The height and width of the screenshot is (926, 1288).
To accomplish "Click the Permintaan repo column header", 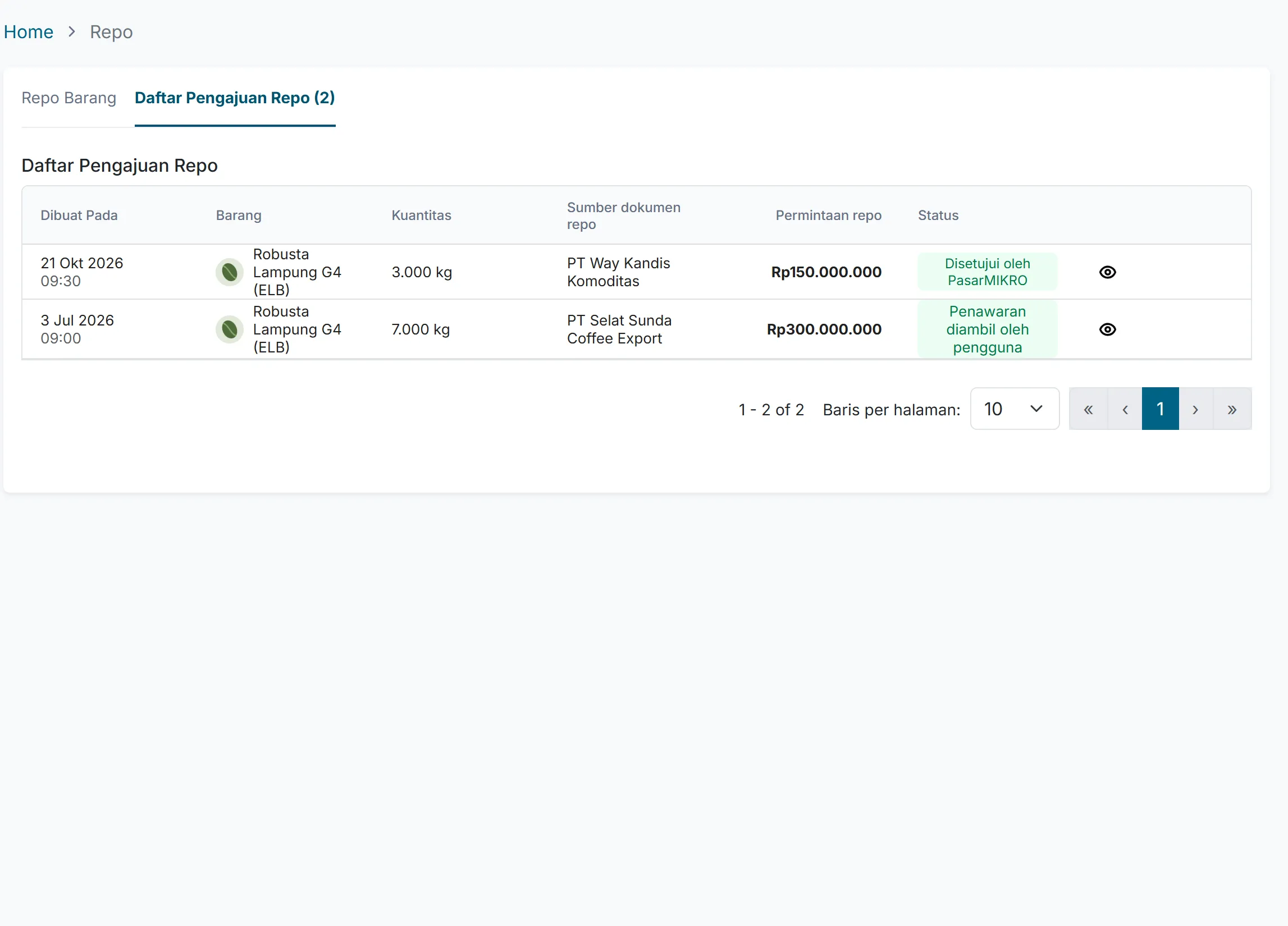I will click(x=829, y=215).
